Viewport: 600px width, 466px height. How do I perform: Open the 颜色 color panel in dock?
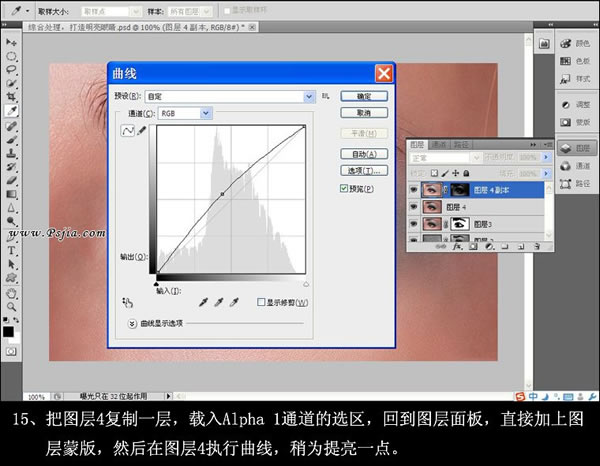[x=575, y=43]
